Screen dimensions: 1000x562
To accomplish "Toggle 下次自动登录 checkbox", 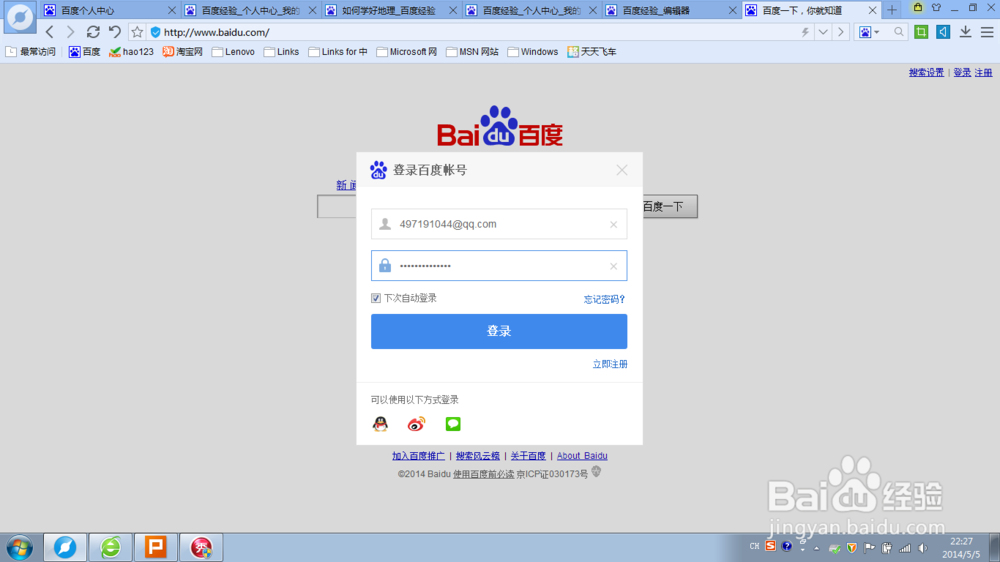I will coord(376,298).
